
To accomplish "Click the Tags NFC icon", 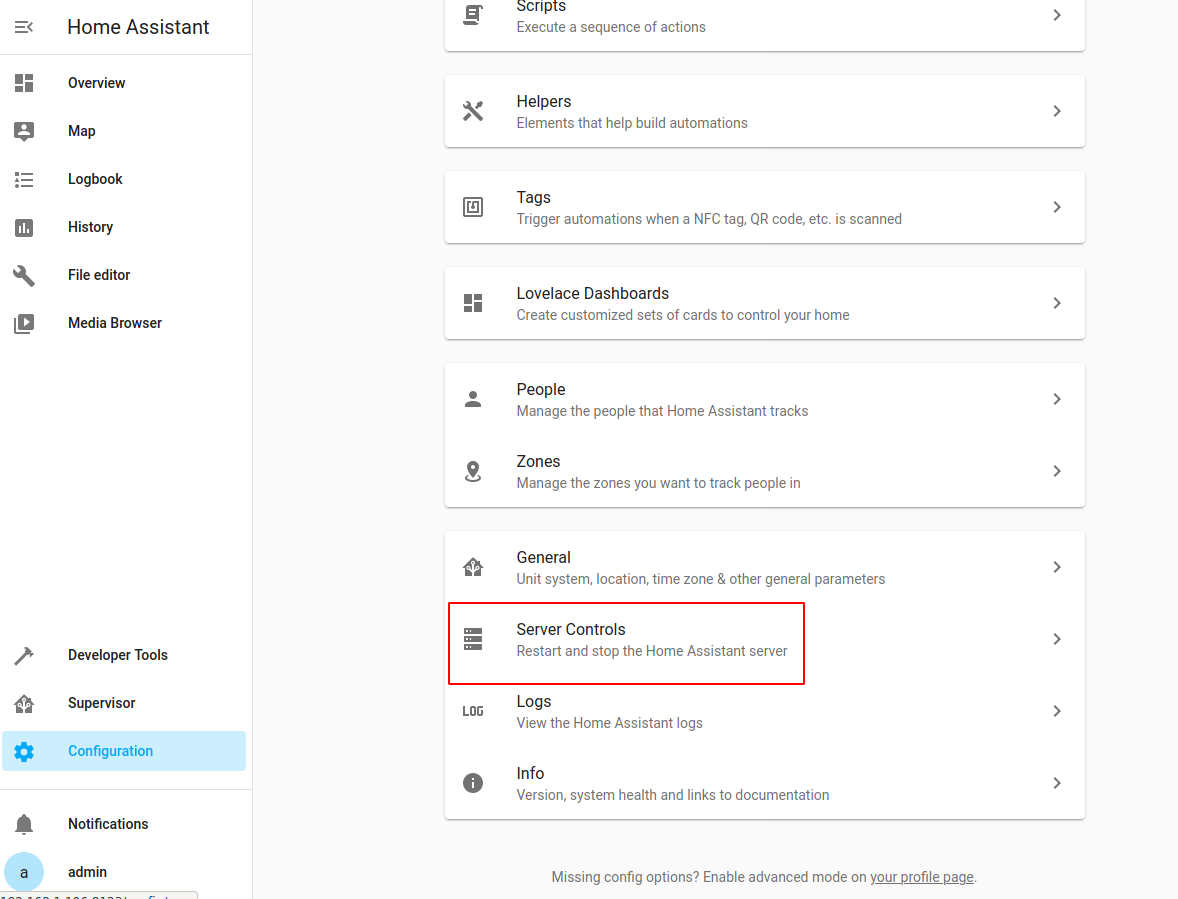I will [x=473, y=207].
